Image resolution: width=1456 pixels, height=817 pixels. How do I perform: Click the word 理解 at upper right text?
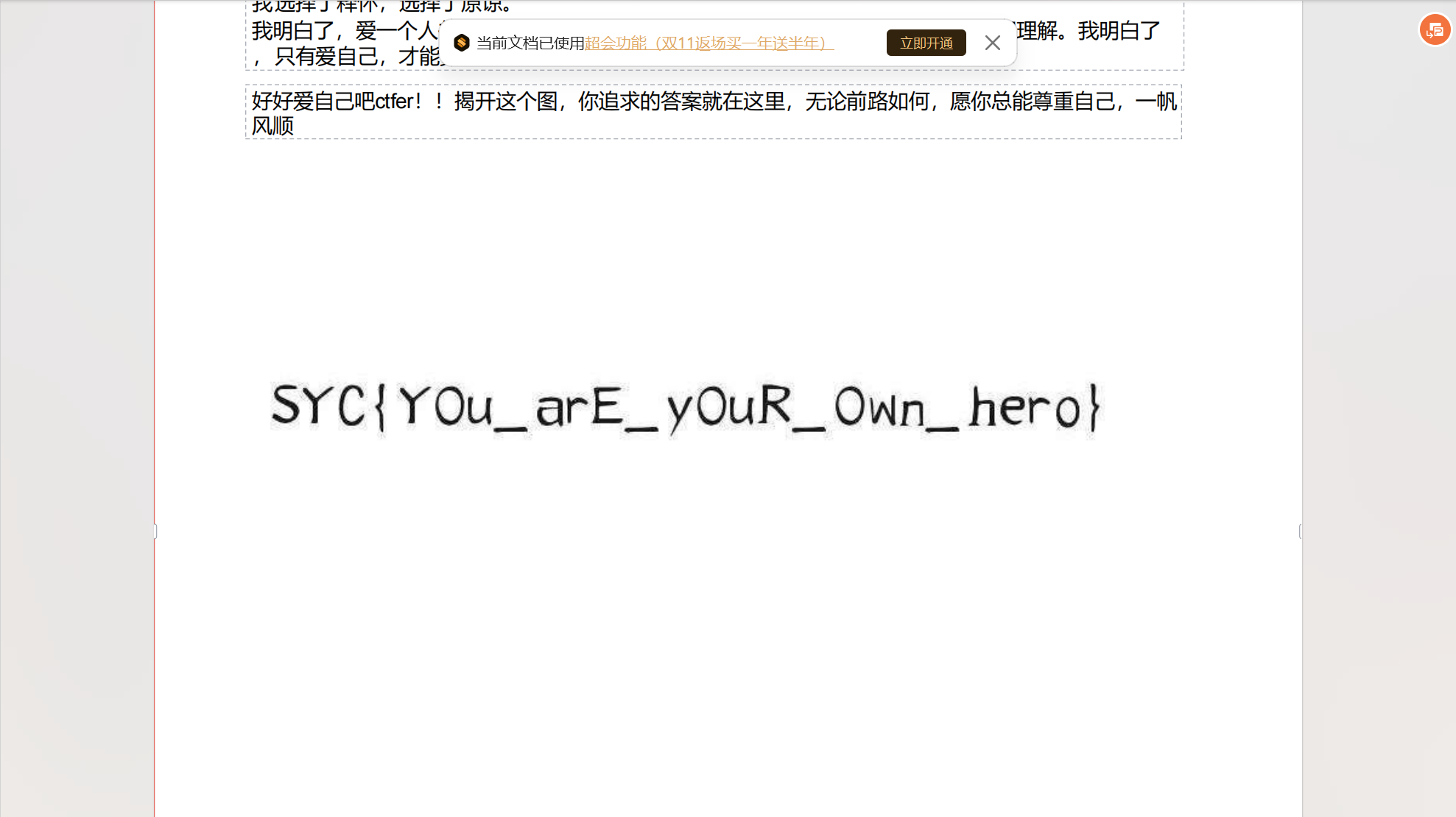click(x=1036, y=31)
